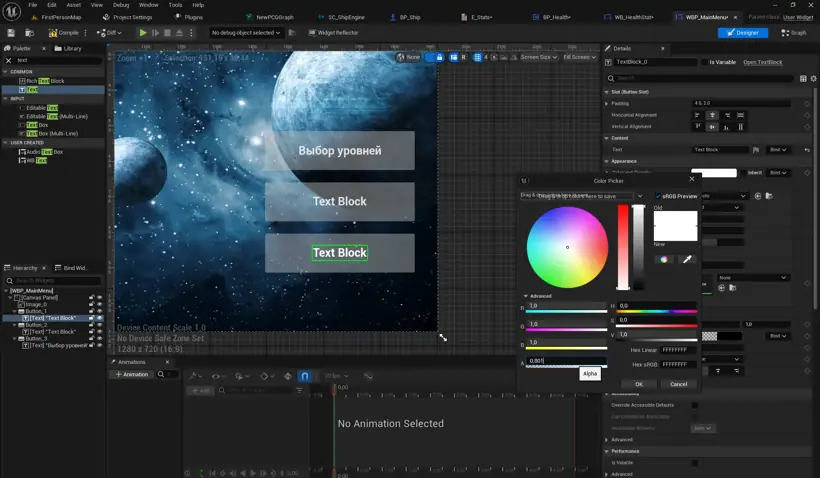Toggle the Is Volatile checkbox

tap(694, 463)
